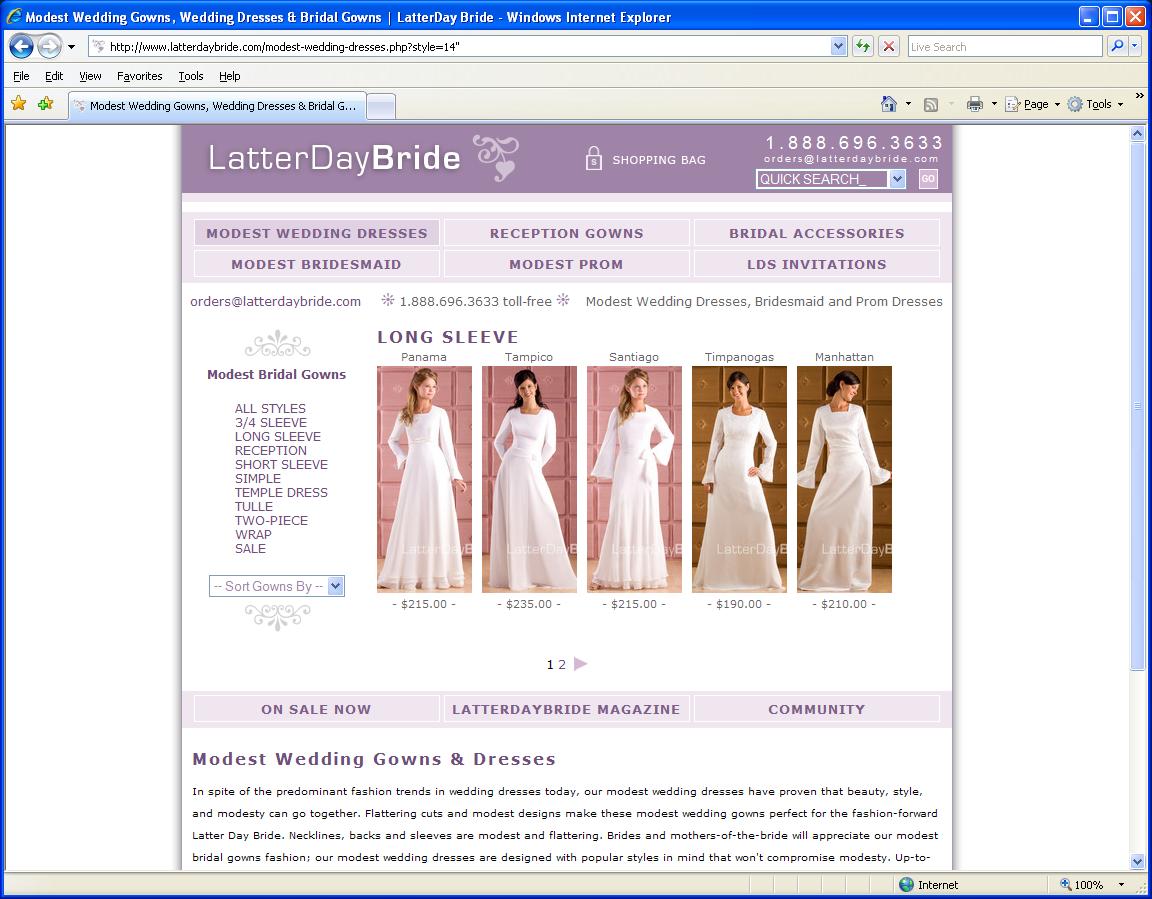The height and width of the screenshot is (899, 1152).
Task: Open the Sort Gowns By dropdown
Action: 276,586
